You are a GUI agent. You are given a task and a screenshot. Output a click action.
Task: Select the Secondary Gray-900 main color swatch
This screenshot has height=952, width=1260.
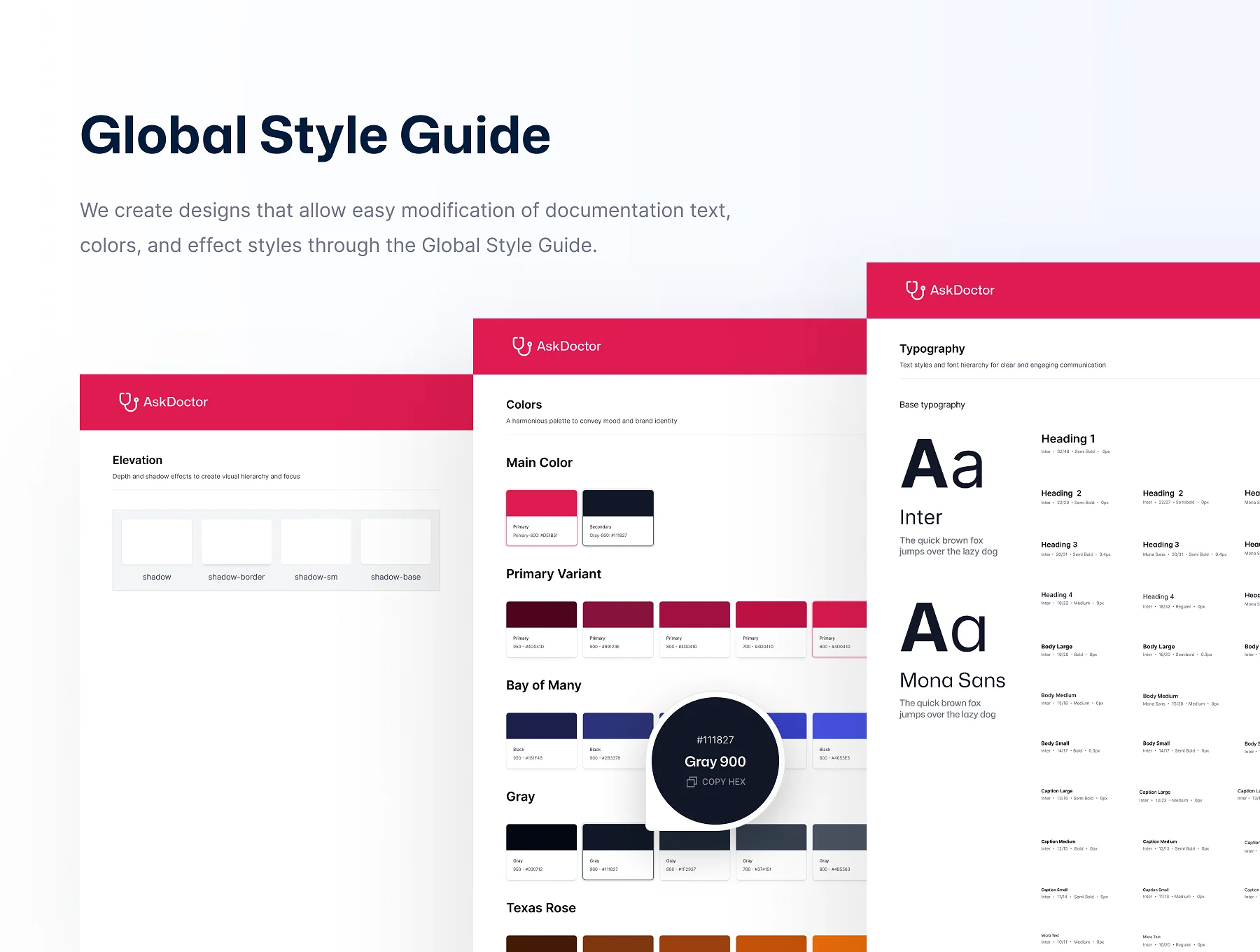[618, 518]
